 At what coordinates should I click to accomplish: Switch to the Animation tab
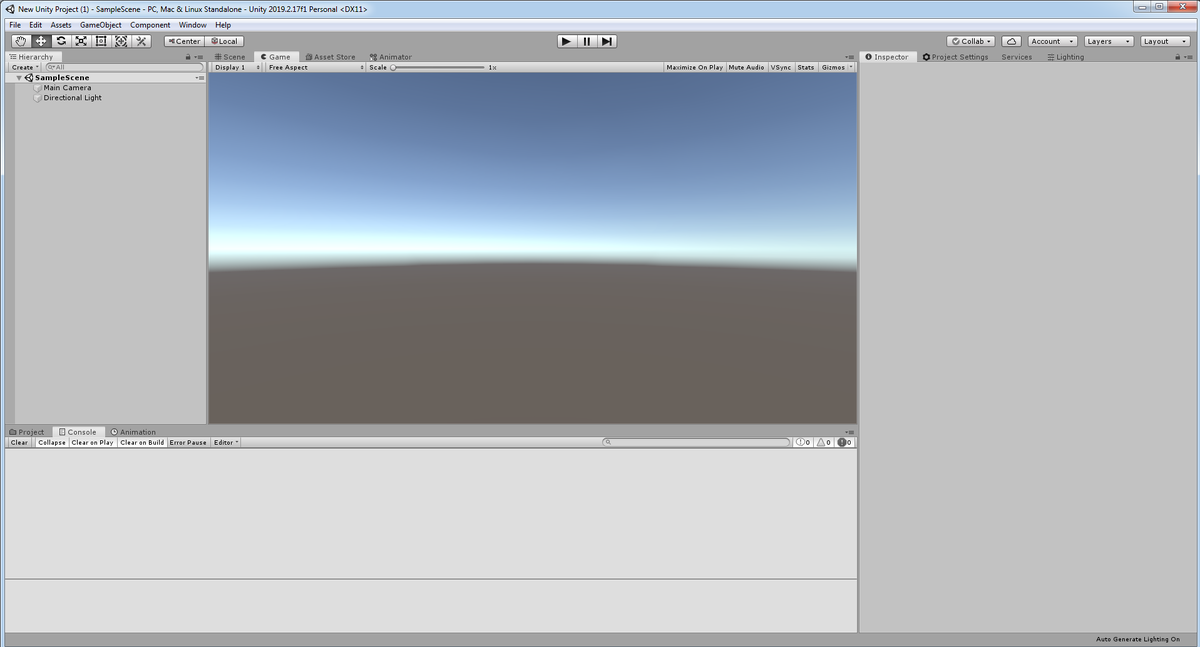[133, 432]
